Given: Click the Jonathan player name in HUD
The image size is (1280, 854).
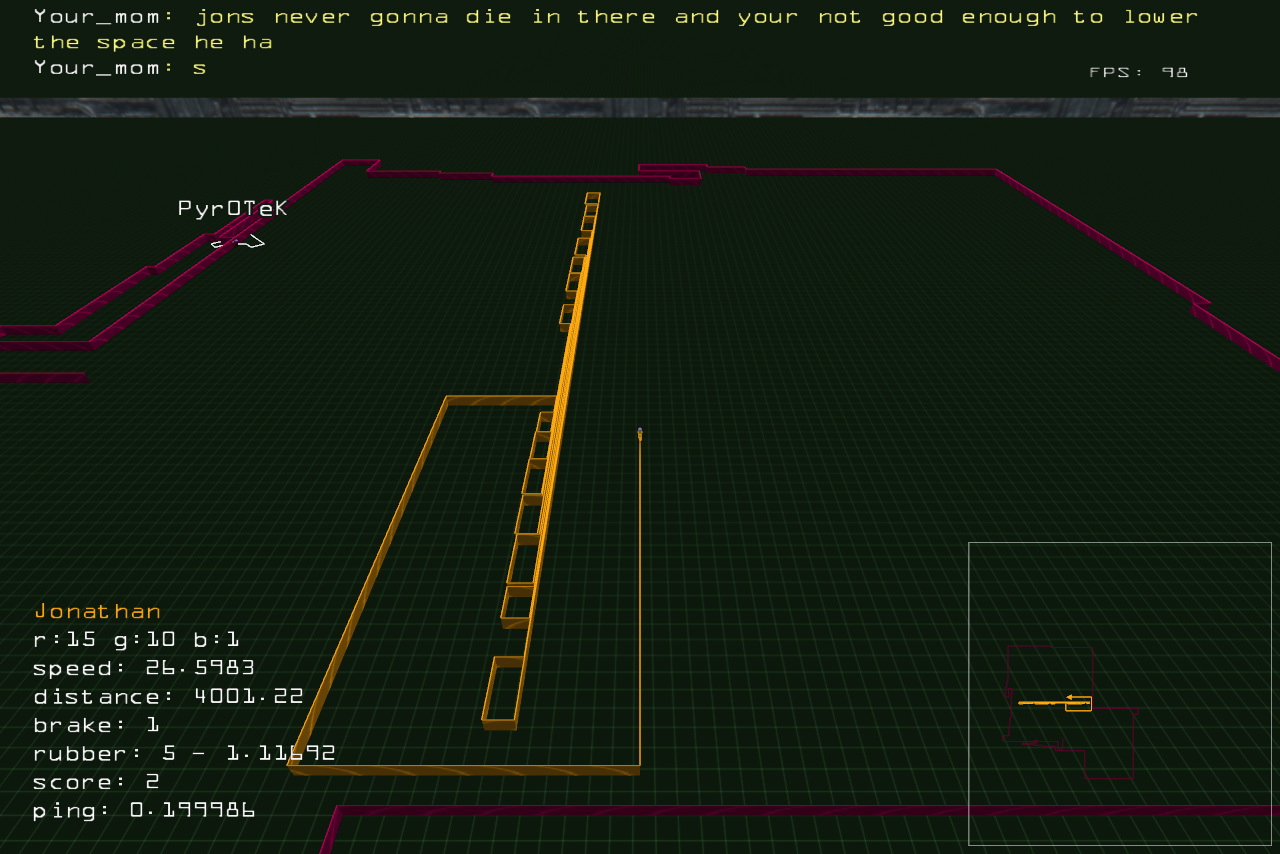Looking at the screenshot, I should point(97,611).
